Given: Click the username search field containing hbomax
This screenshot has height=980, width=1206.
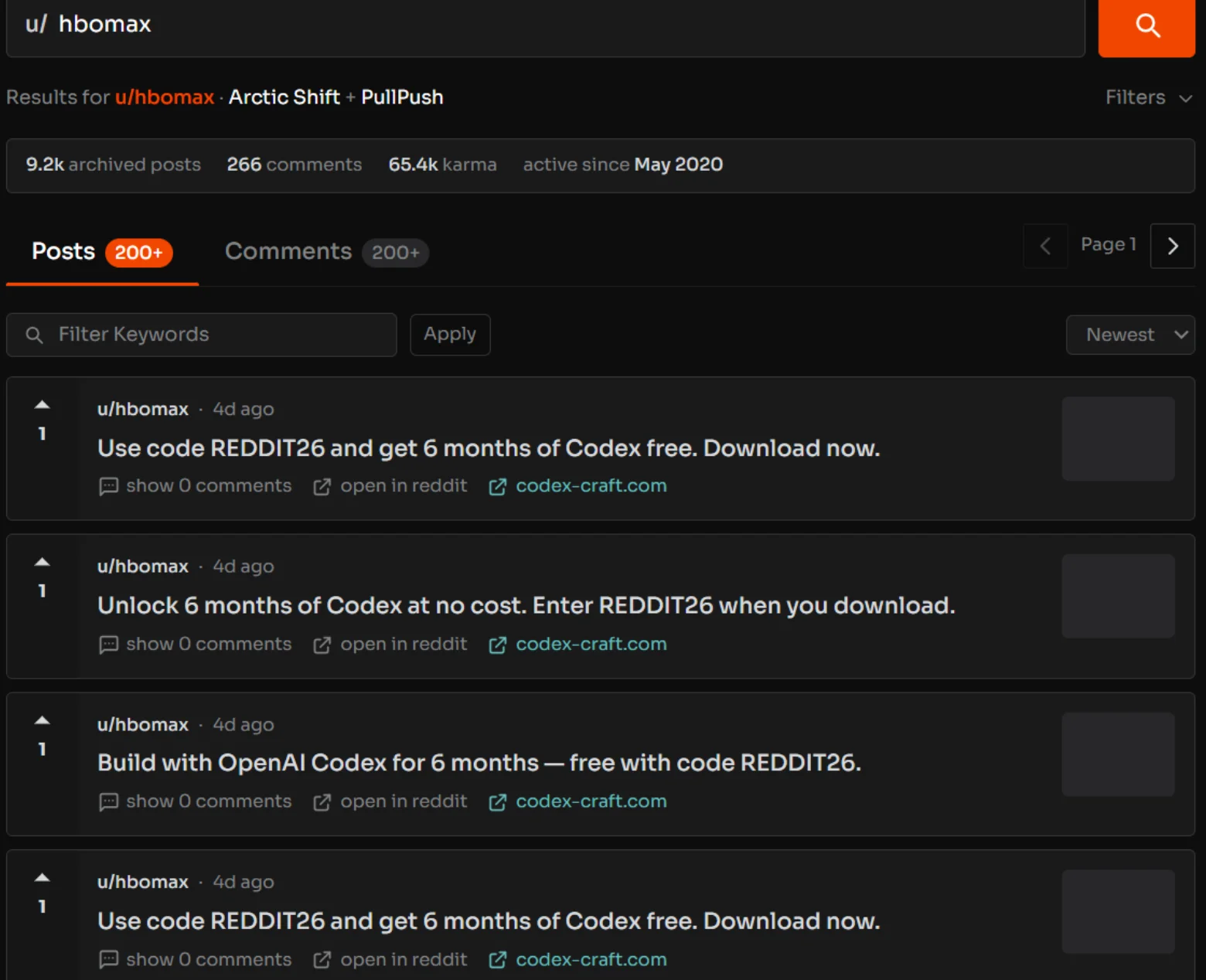Looking at the screenshot, I should 545,27.
